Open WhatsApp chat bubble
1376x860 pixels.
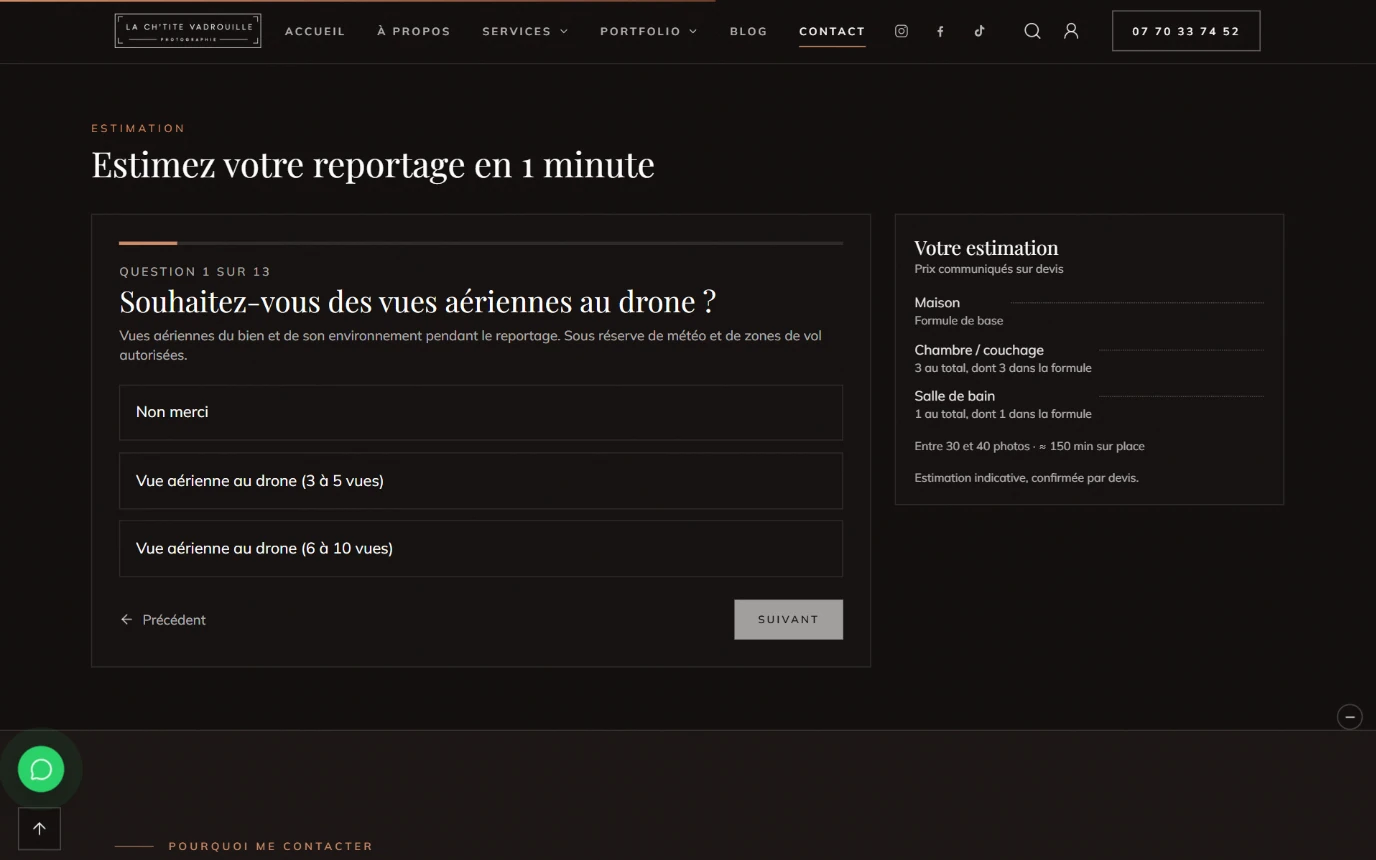tap(41, 769)
